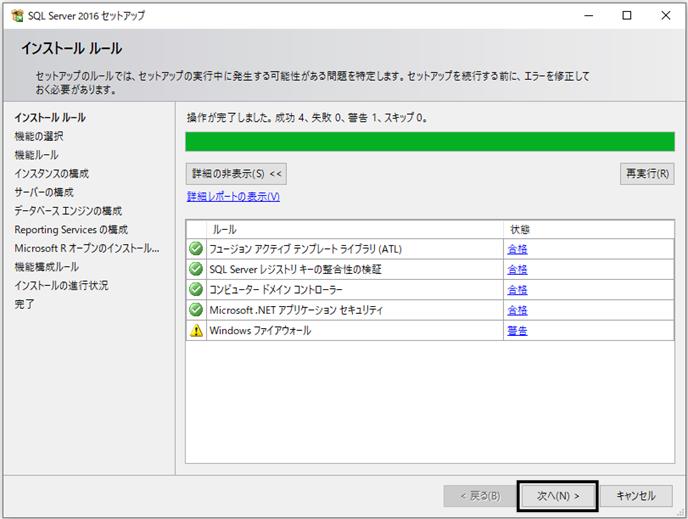The height and width of the screenshot is (519, 688).
Task: Open 警告 link for Windows ファイアウォール
Action: (x=517, y=331)
